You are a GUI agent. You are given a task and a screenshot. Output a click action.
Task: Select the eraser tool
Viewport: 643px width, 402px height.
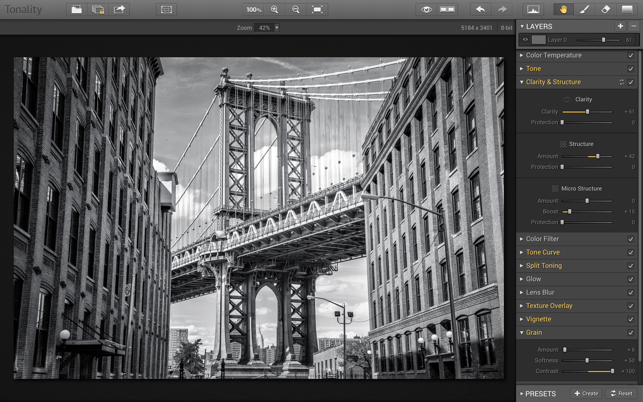click(x=604, y=9)
